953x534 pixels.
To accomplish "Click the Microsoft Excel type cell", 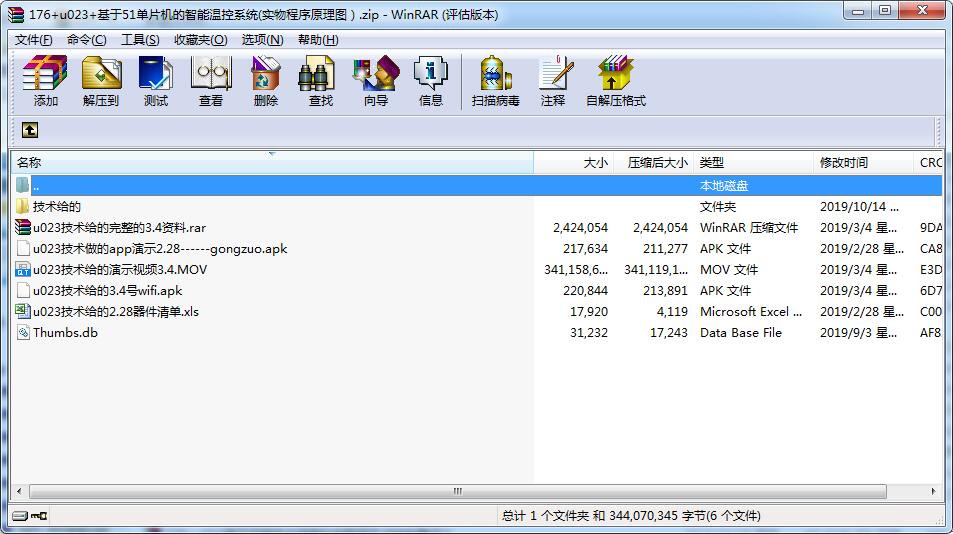I will [x=751, y=311].
